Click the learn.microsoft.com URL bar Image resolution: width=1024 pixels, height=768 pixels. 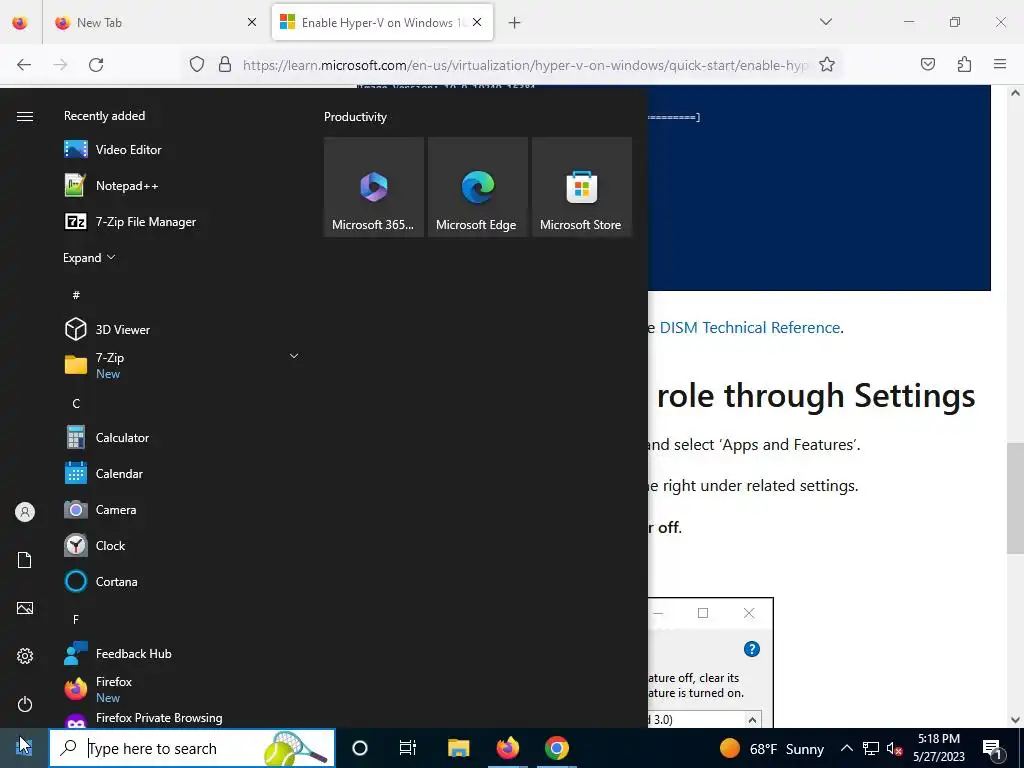coord(525,65)
